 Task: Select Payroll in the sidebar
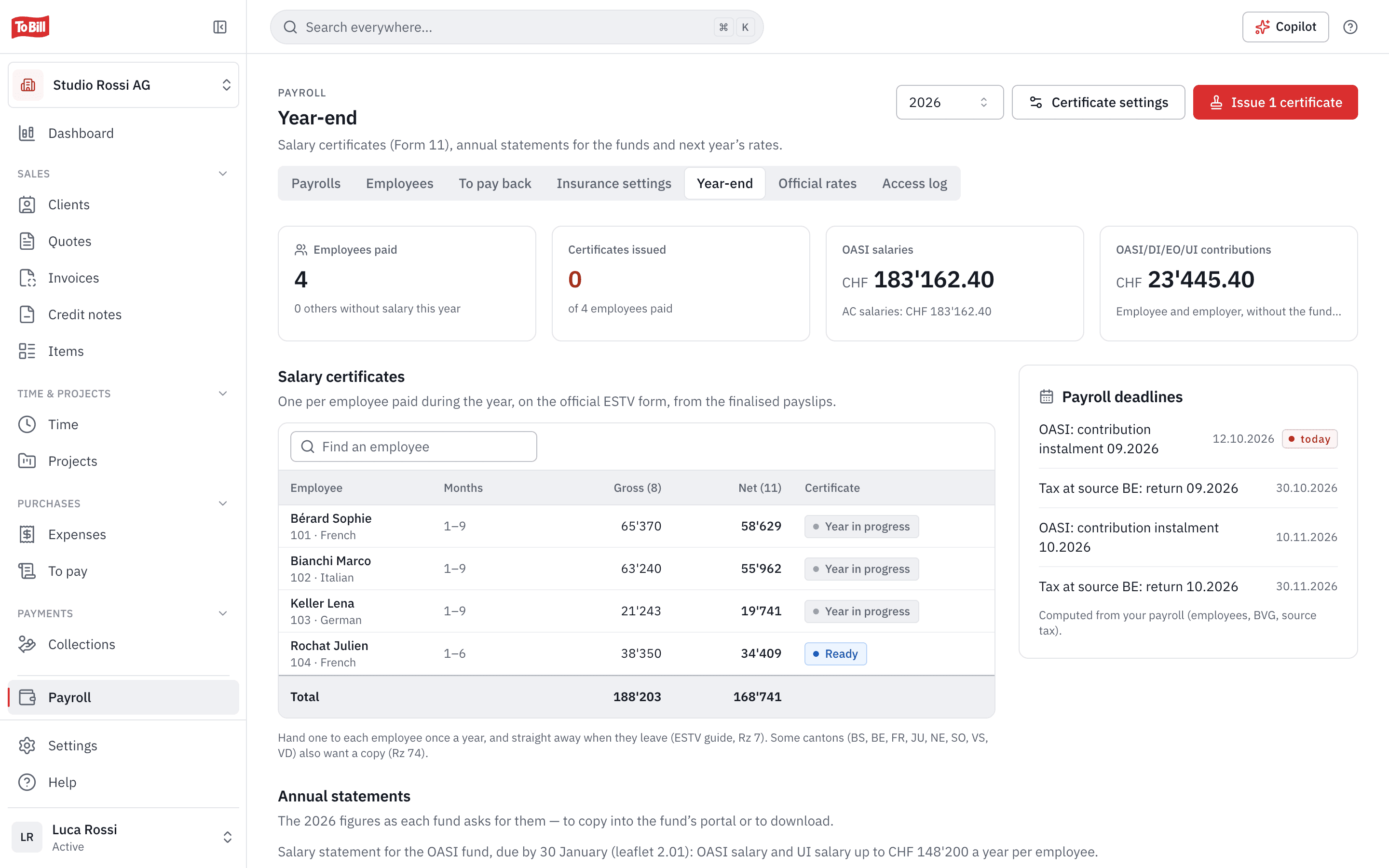[123, 697]
